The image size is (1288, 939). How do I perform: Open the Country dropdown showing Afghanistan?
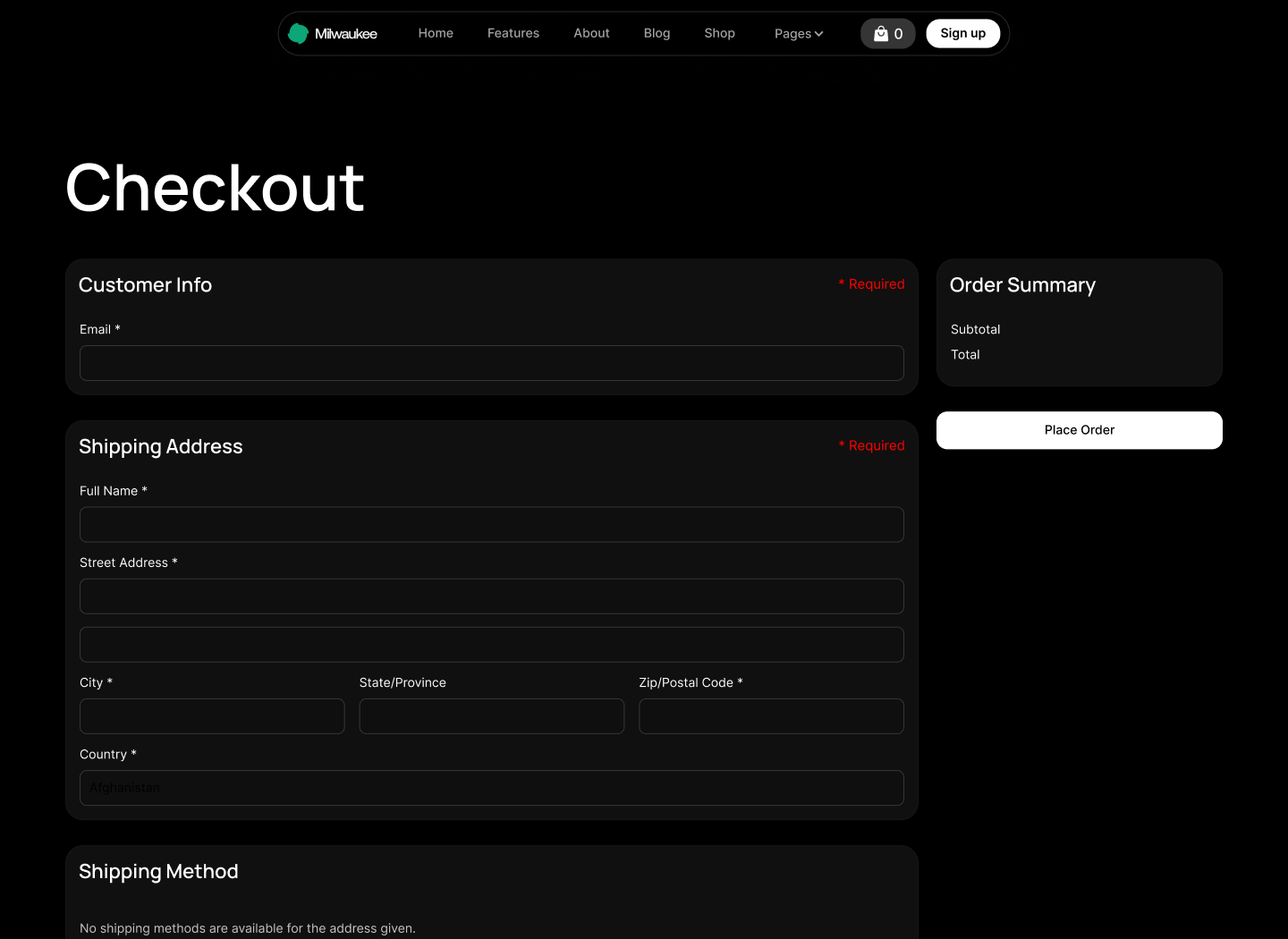492,788
